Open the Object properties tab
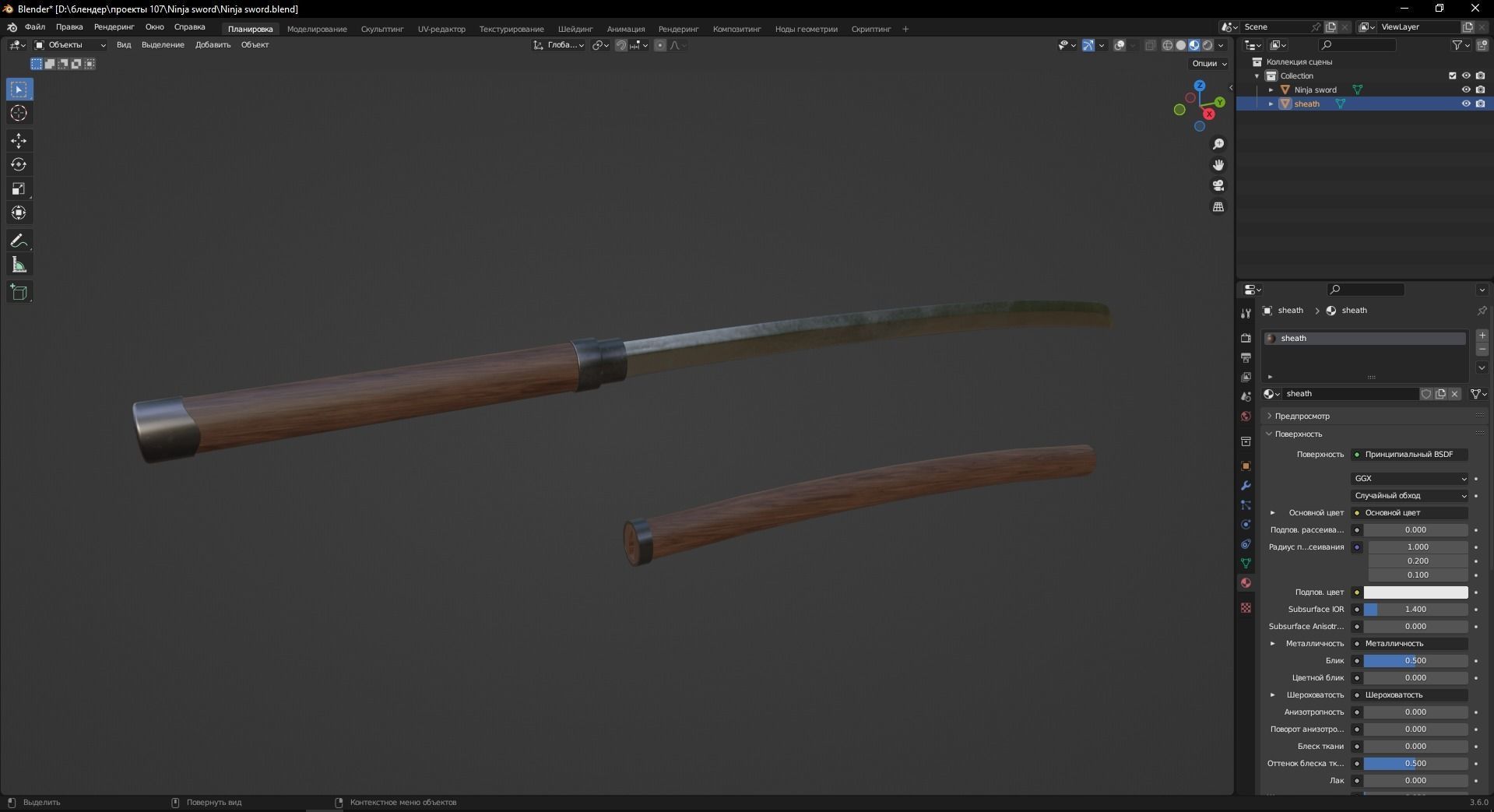Screen dimensions: 1494x812 click(1246, 466)
